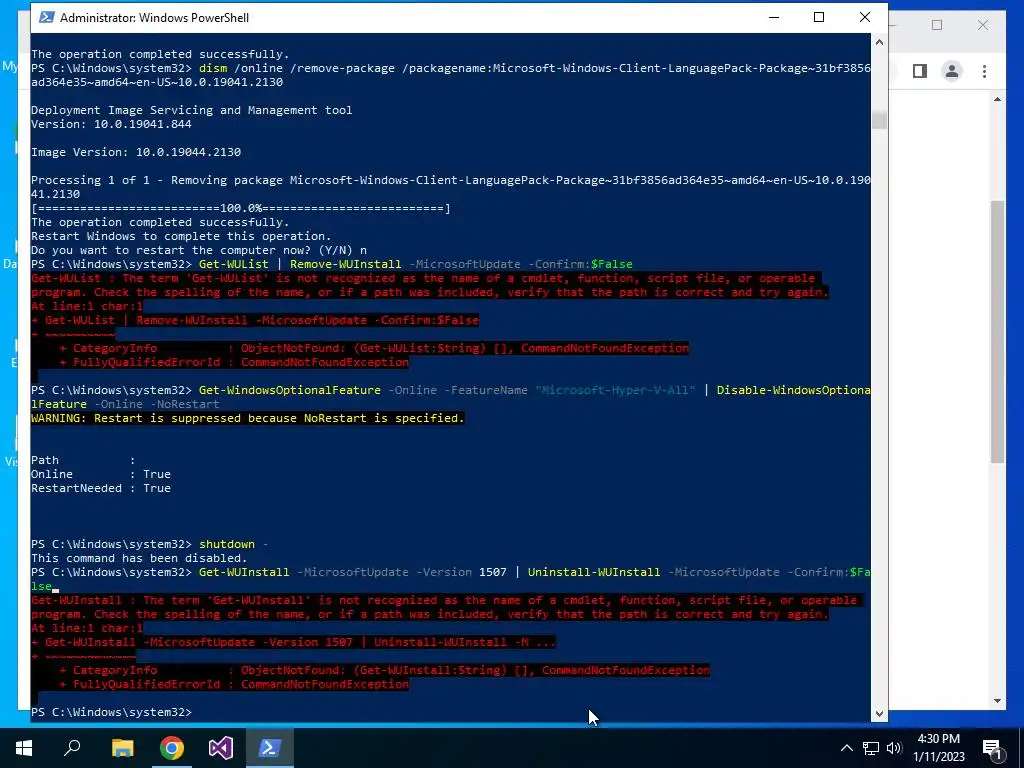This screenshot has width=1024, height=768.
Task: Click the last PS C:\Windows\system32> prompt
Action: pos(112,712)
